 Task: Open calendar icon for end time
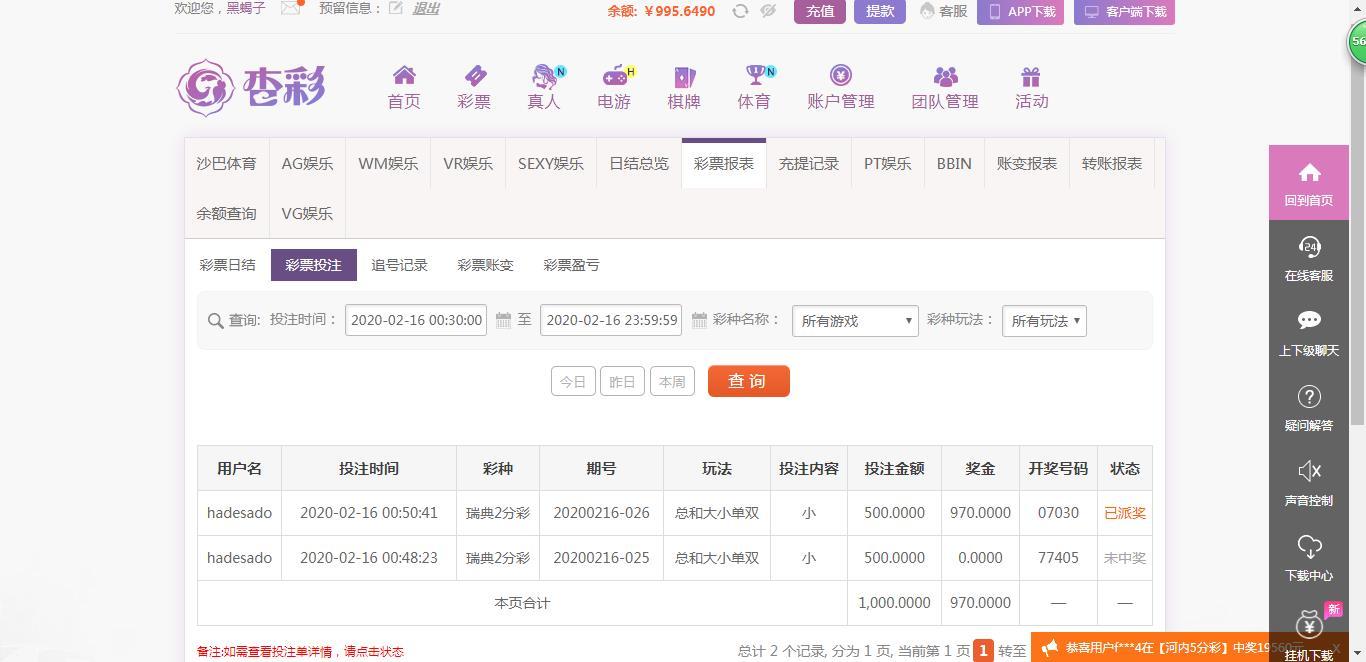pyautogui.click(x=699, y=320)
